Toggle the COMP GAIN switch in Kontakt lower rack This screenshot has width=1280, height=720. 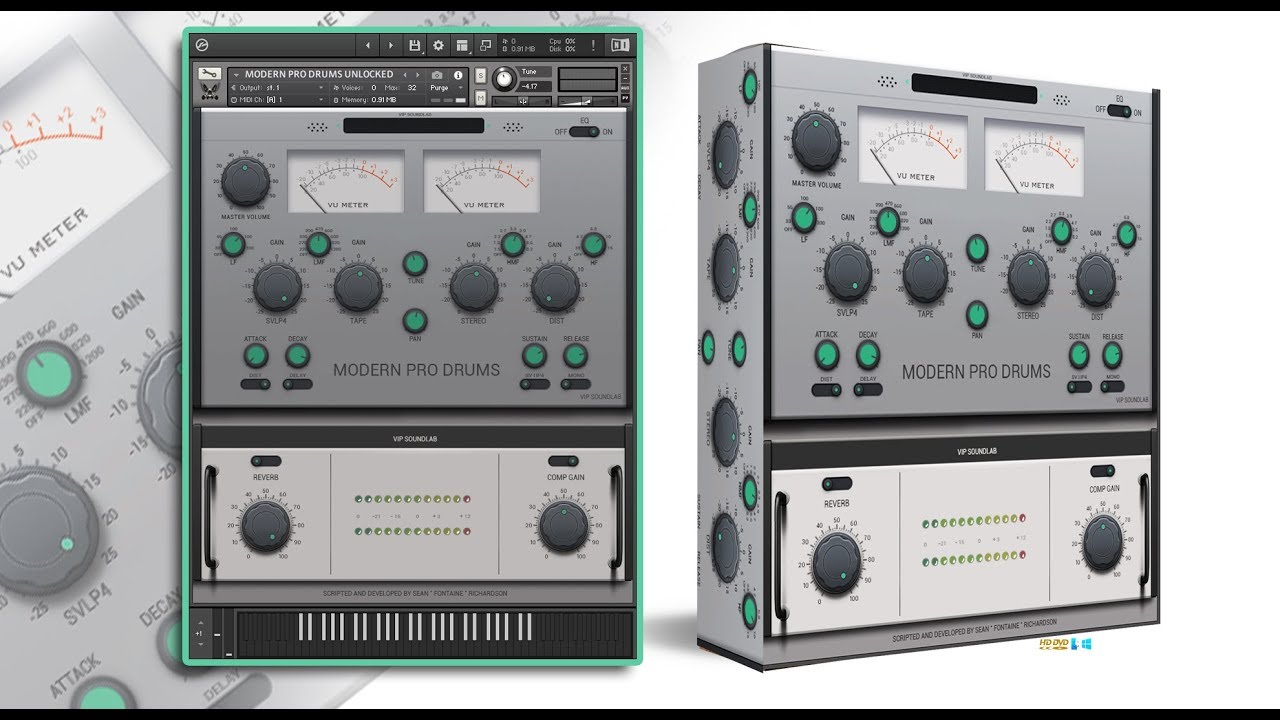(563, 461)
